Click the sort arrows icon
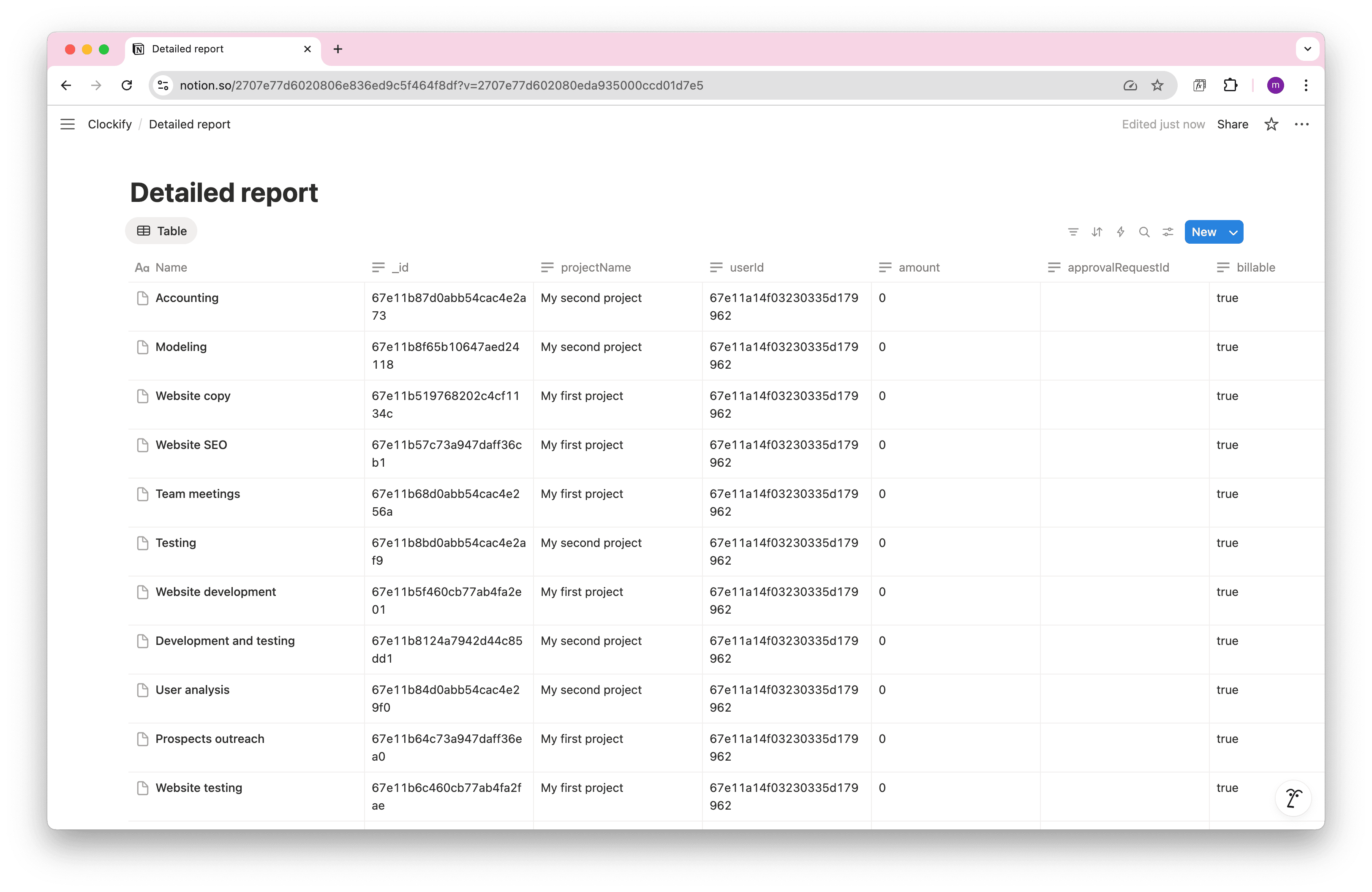 click(1097, 231)
